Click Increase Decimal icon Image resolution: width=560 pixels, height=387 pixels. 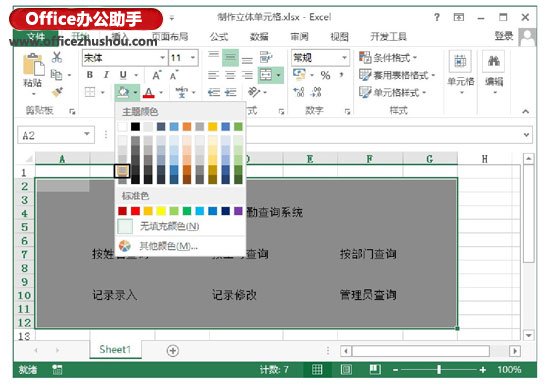click(x=299, y=92)
